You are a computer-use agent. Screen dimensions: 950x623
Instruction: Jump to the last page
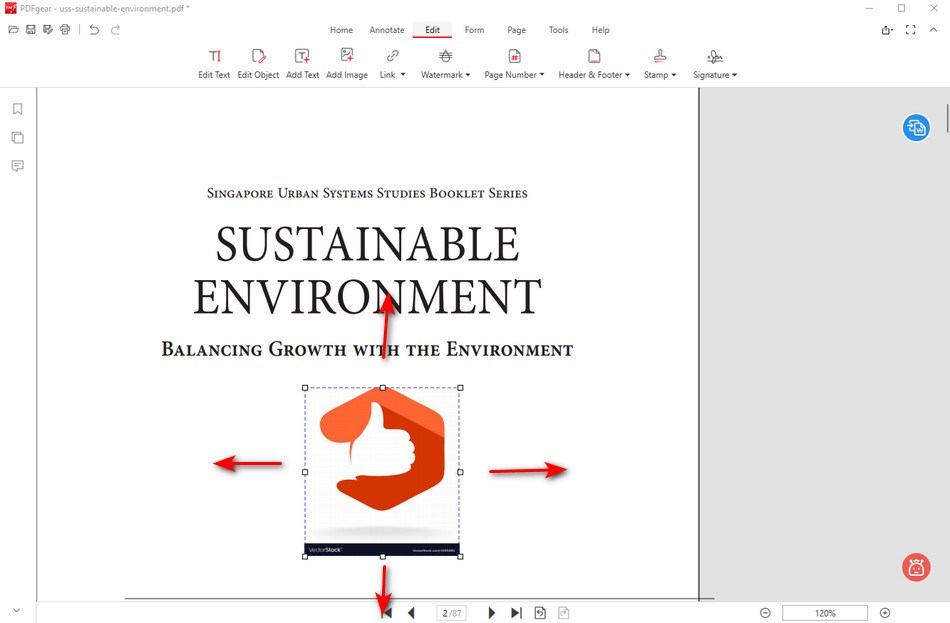pos(516,613)
